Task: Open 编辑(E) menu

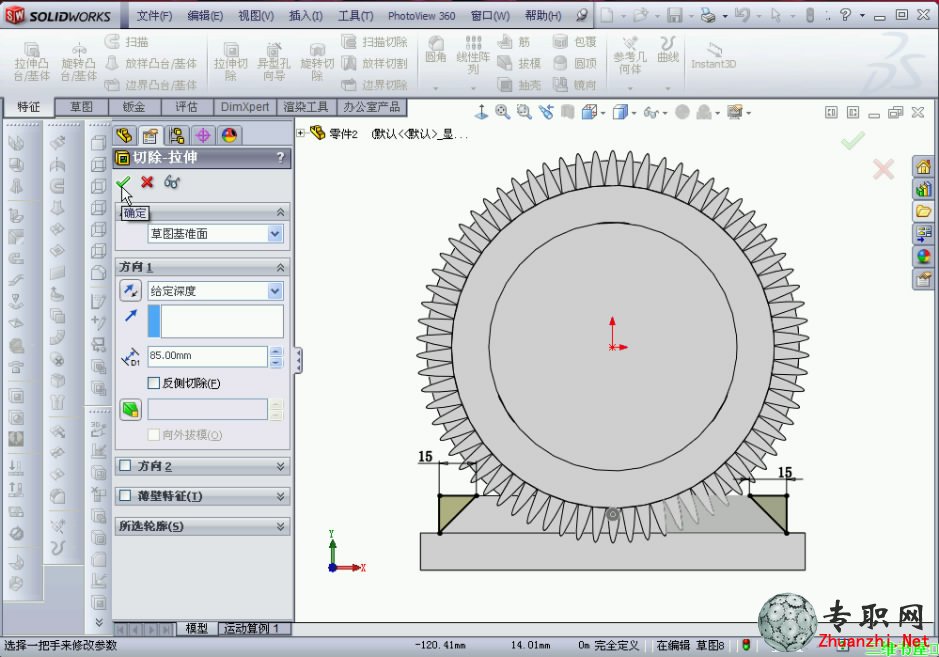Action: (x=205, y=16)
